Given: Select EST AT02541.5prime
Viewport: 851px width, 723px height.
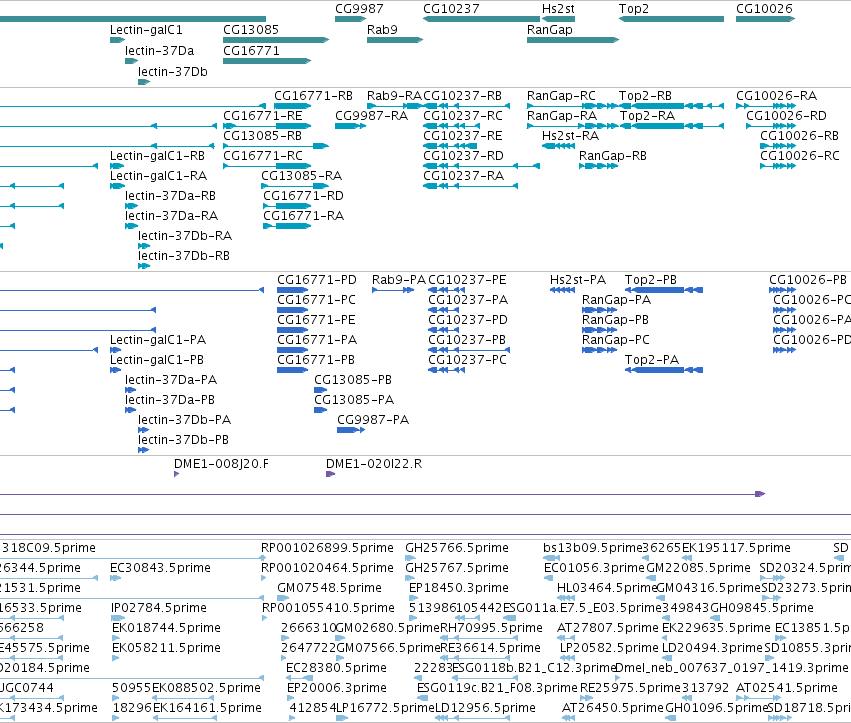Looking at the screenshot, I should pyautogui.click(x=787, y=688).
